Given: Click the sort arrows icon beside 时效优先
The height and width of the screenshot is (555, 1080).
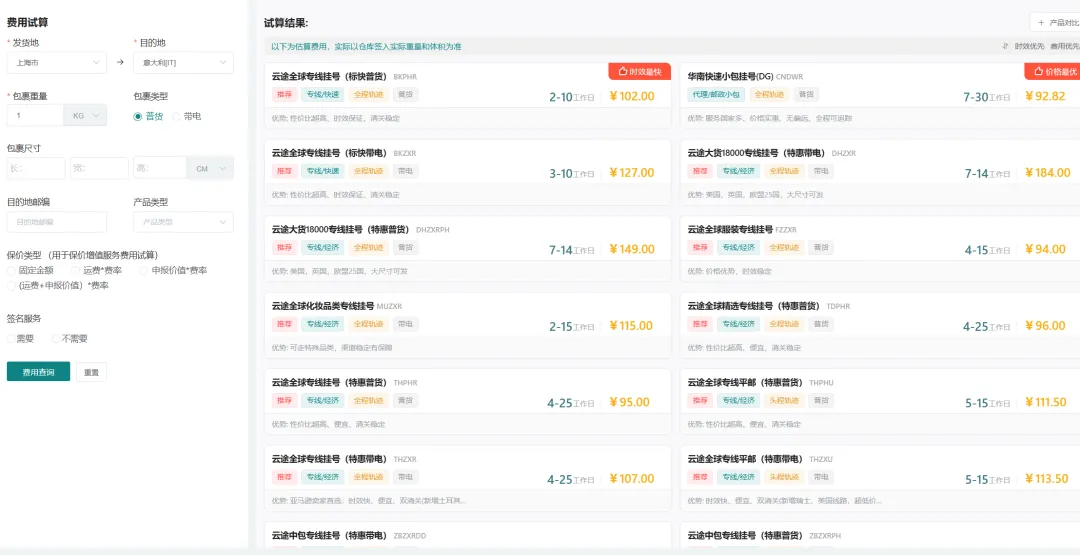Looking at the screenshot, I should 1005,46.
